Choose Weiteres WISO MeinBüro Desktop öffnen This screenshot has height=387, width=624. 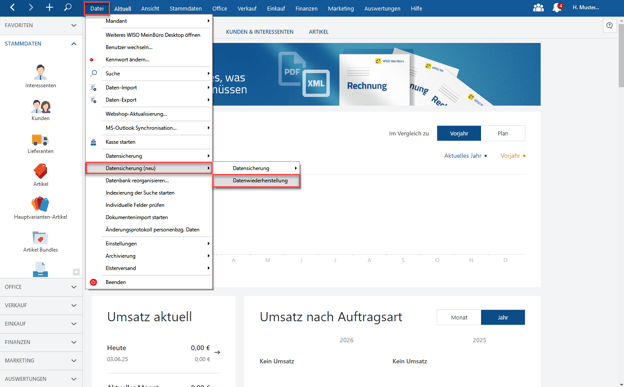click(x=149, y=35)
